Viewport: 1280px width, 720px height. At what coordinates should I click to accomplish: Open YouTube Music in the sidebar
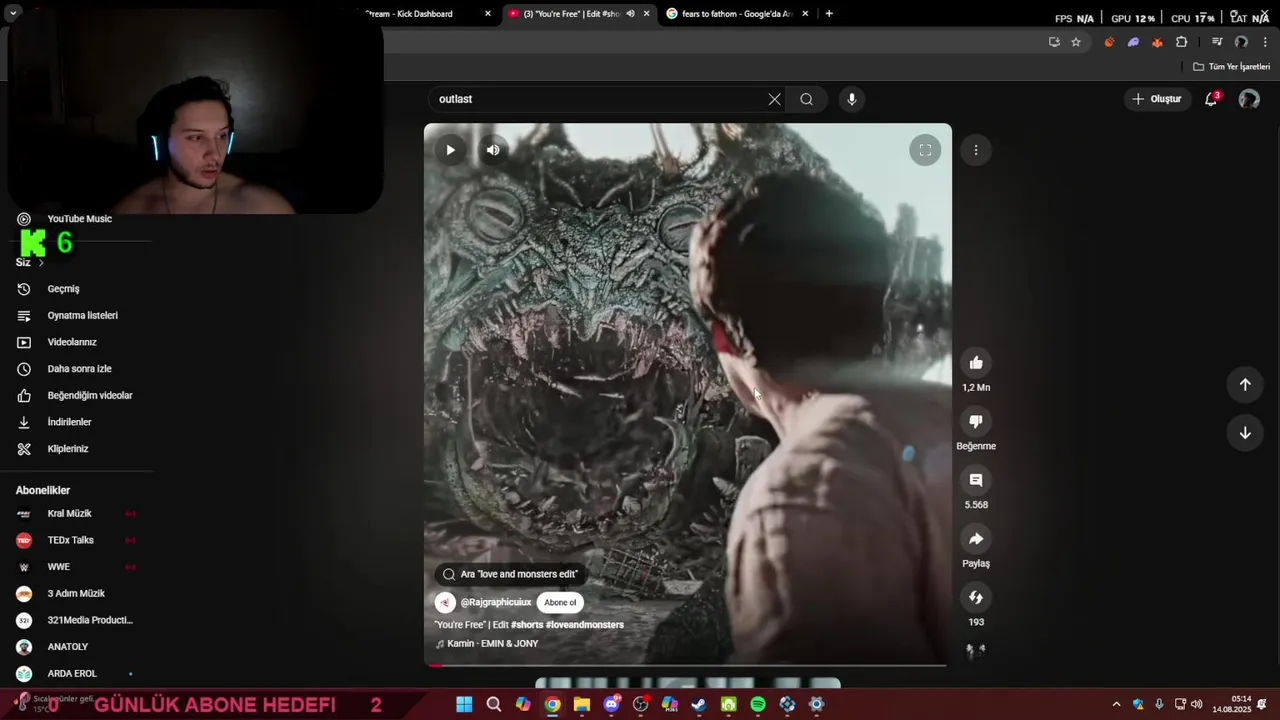click(x=80, y=219)
